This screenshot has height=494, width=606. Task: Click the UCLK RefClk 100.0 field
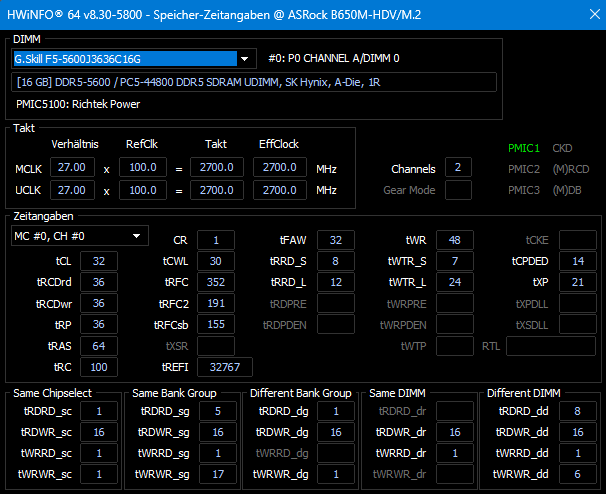[143, 190]
